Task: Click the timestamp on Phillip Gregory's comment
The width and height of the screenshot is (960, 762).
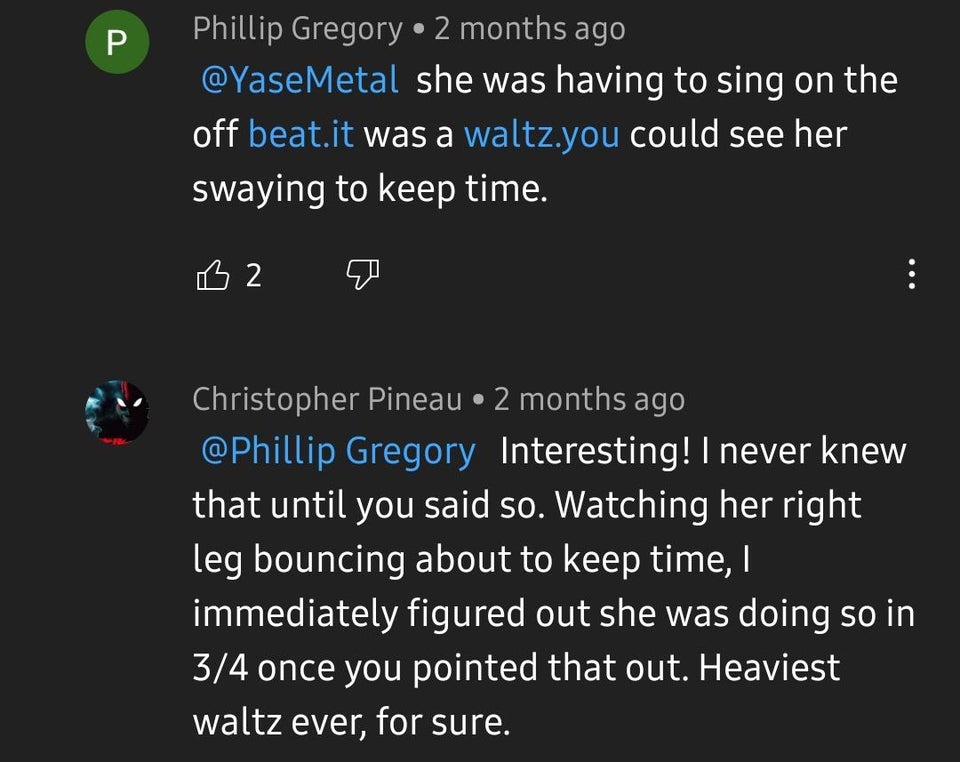Action: (529, 28)
